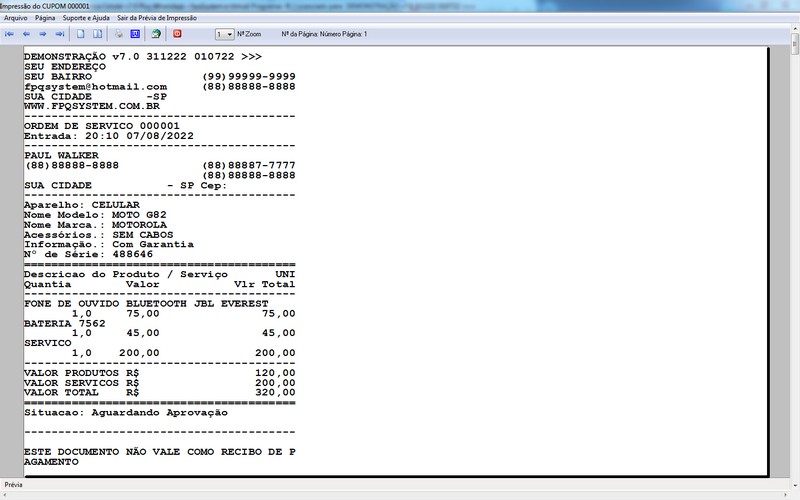Click the red exit preview icon

177,34
